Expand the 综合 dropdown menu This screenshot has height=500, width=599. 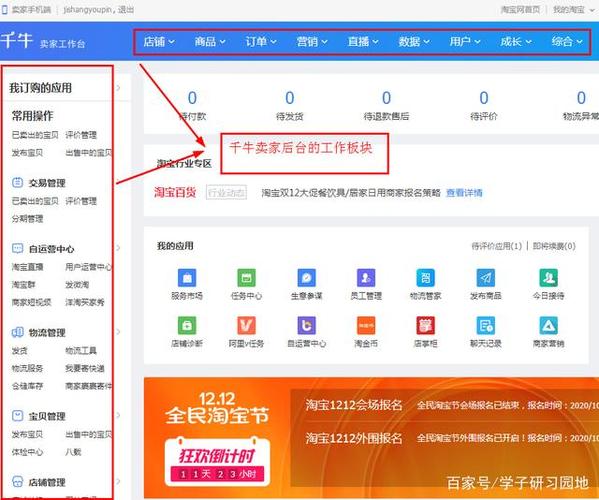[x=567, y=42]
